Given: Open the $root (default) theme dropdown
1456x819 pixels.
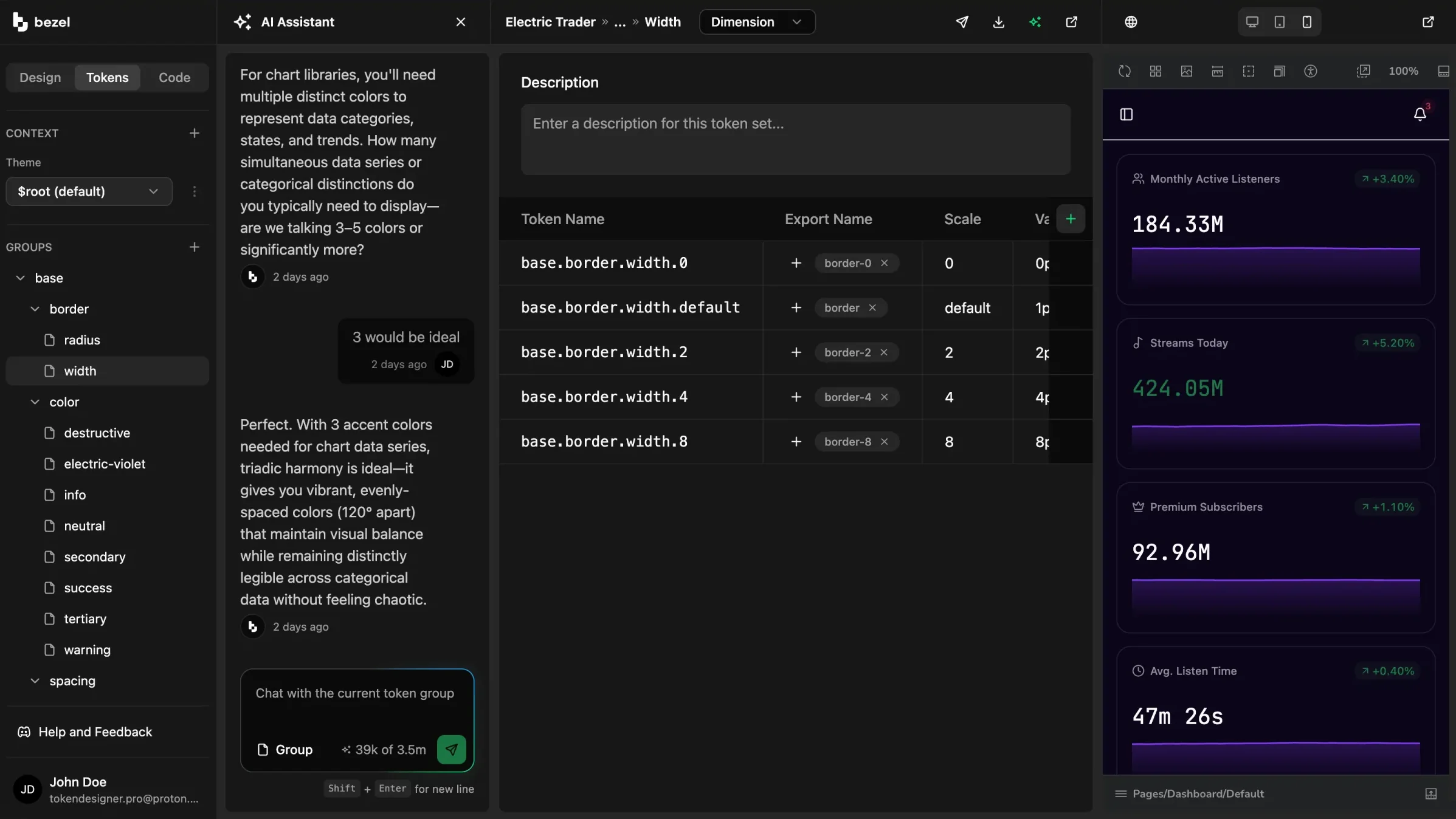Looking at the screenshot, I should pos(89,191).
